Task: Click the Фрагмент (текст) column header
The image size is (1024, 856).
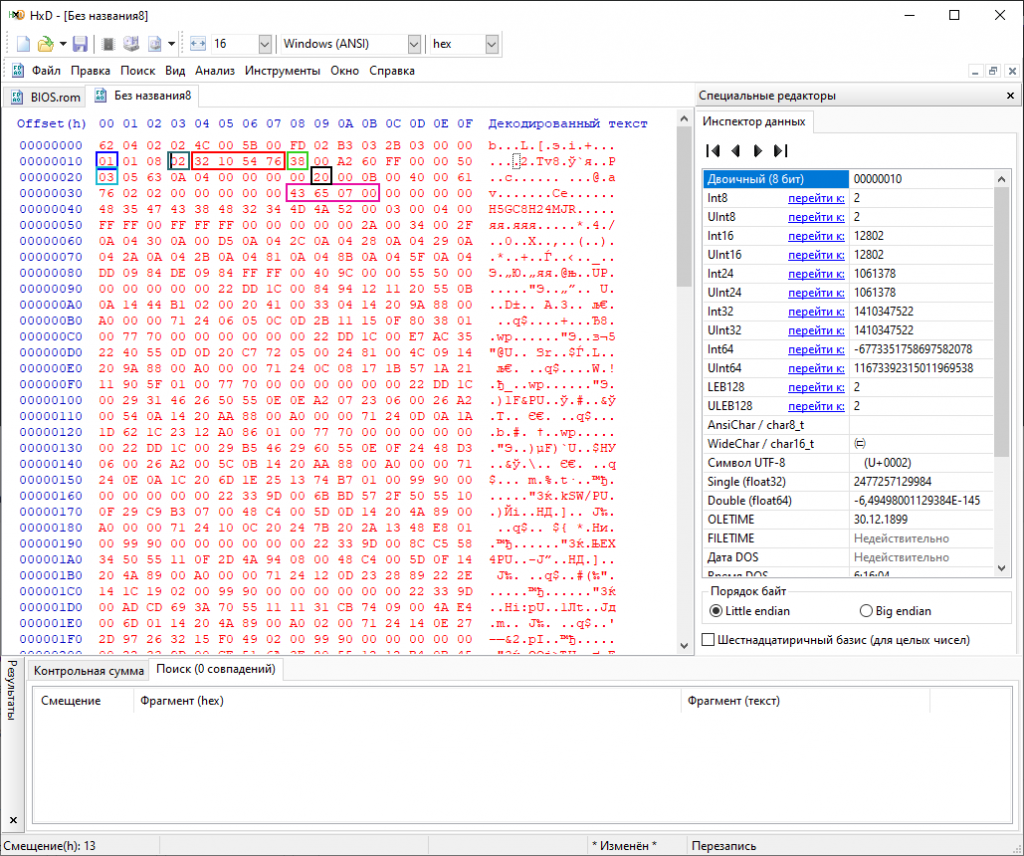Action: pyautogui.click(x=805, y=701)
